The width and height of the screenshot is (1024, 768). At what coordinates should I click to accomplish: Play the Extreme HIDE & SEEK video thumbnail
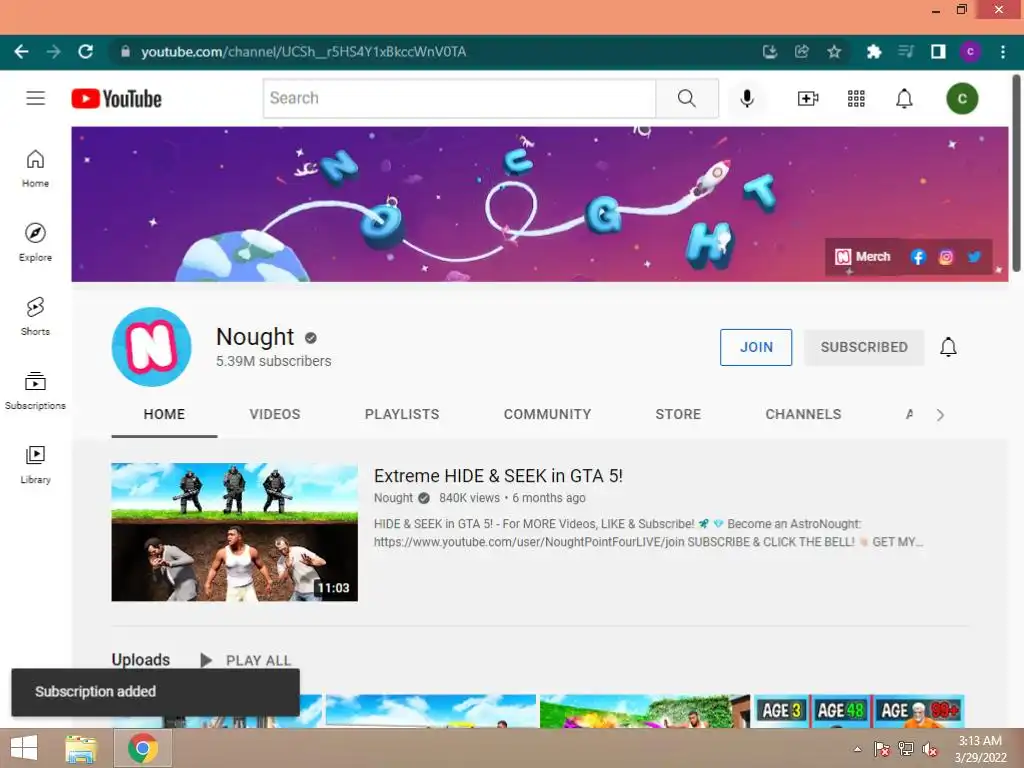click(234, 532)
